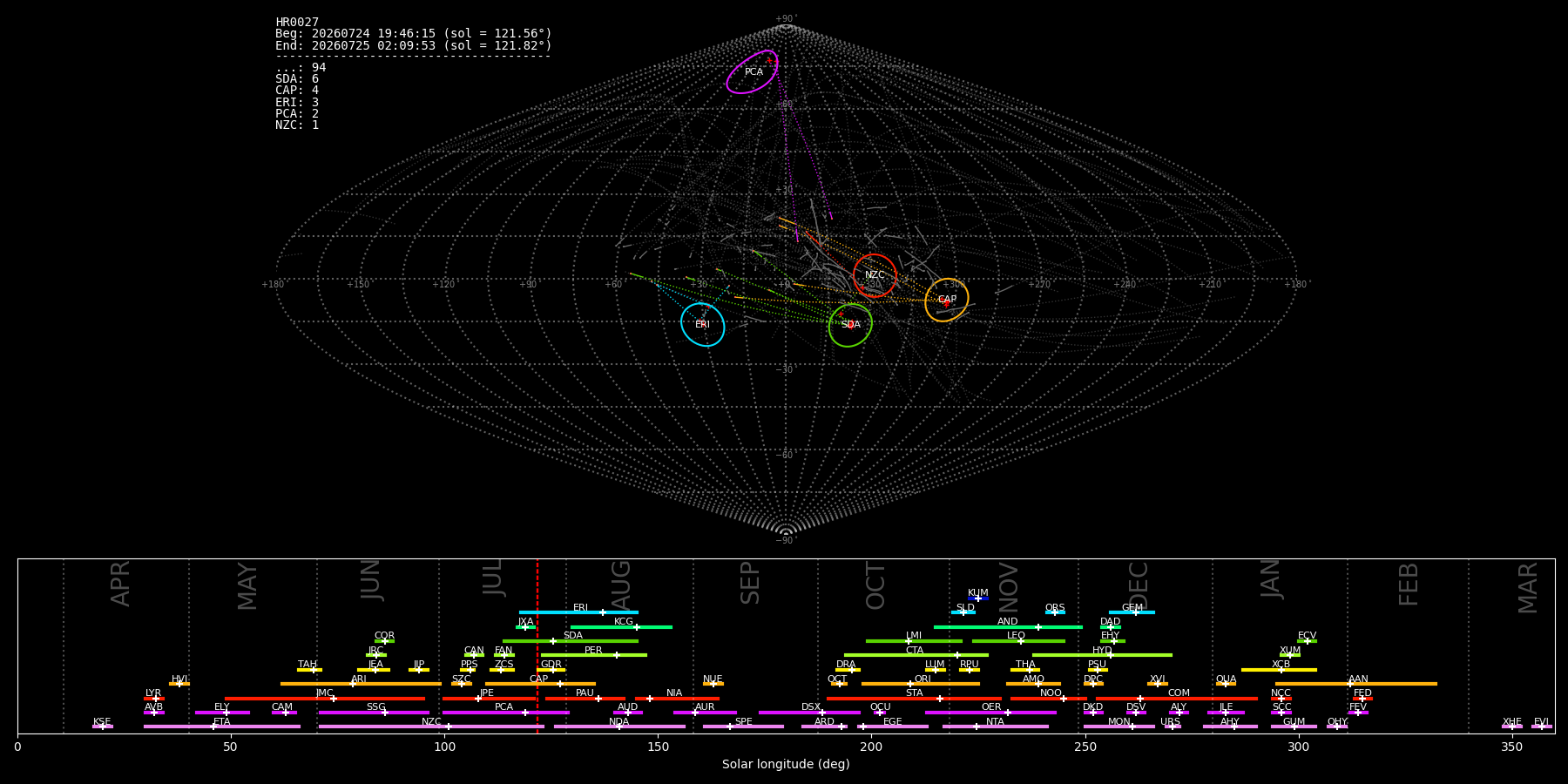Click the LEO shower bar
The height and width of the screenshot is (784, 1568).
pos(1018,641)
